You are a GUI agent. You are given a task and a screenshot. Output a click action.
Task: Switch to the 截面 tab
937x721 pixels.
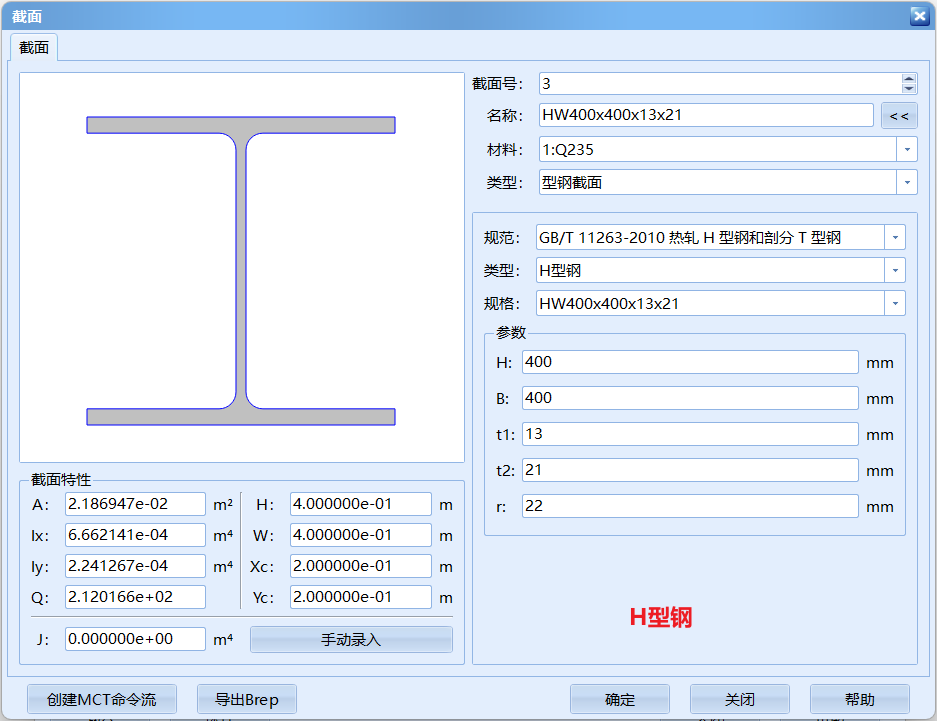(32, 46)
